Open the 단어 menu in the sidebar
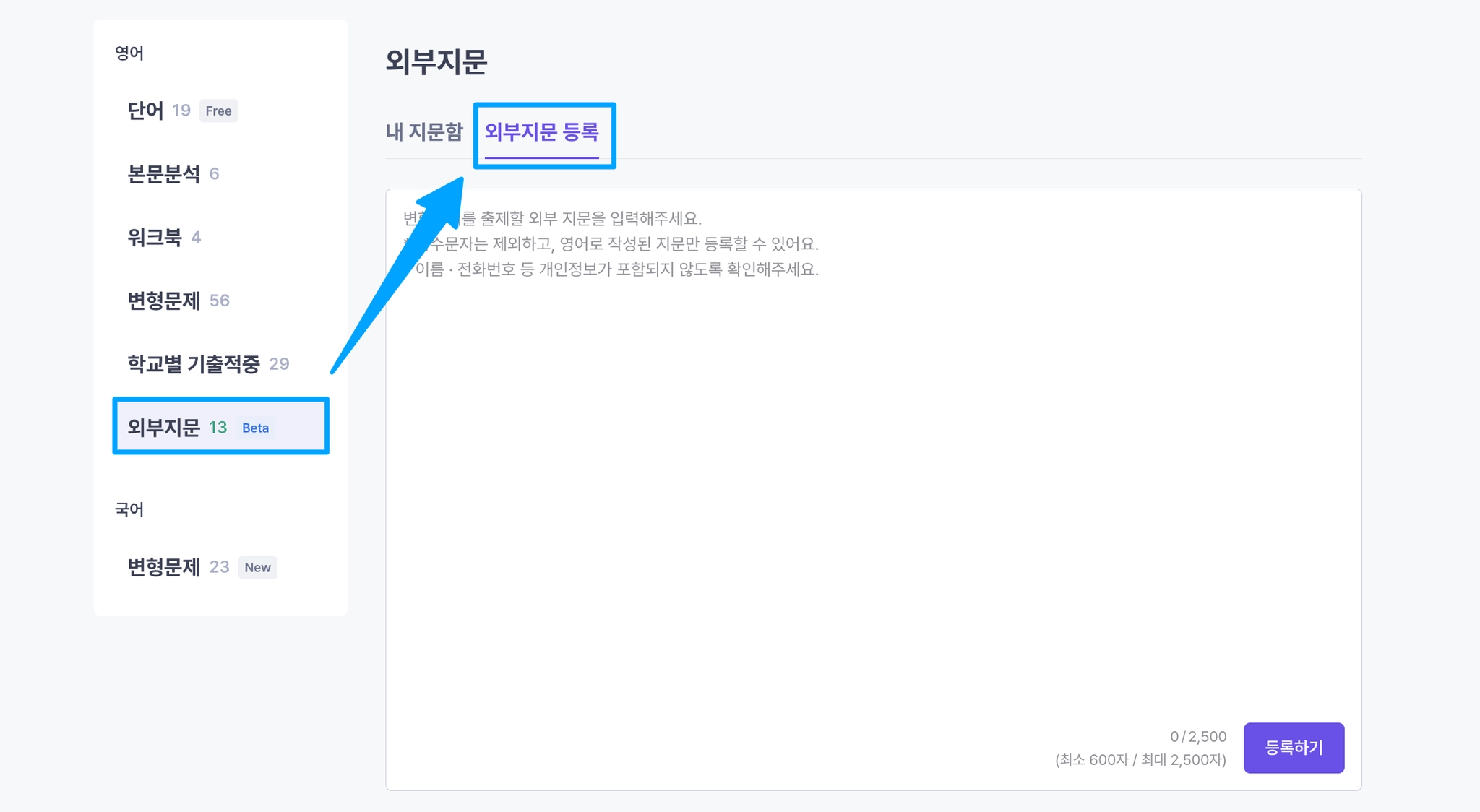The height and width of the screenshot is (812, 1480). tap(146, 111)
